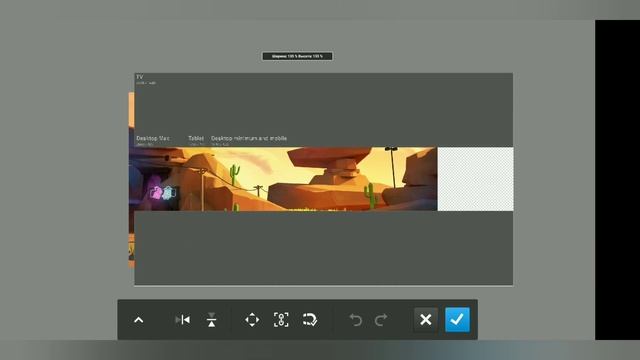This screenshot has width=640, height=360.
Task: Redo the transform step
Action: pyautogui.click(x=381, y=320)
